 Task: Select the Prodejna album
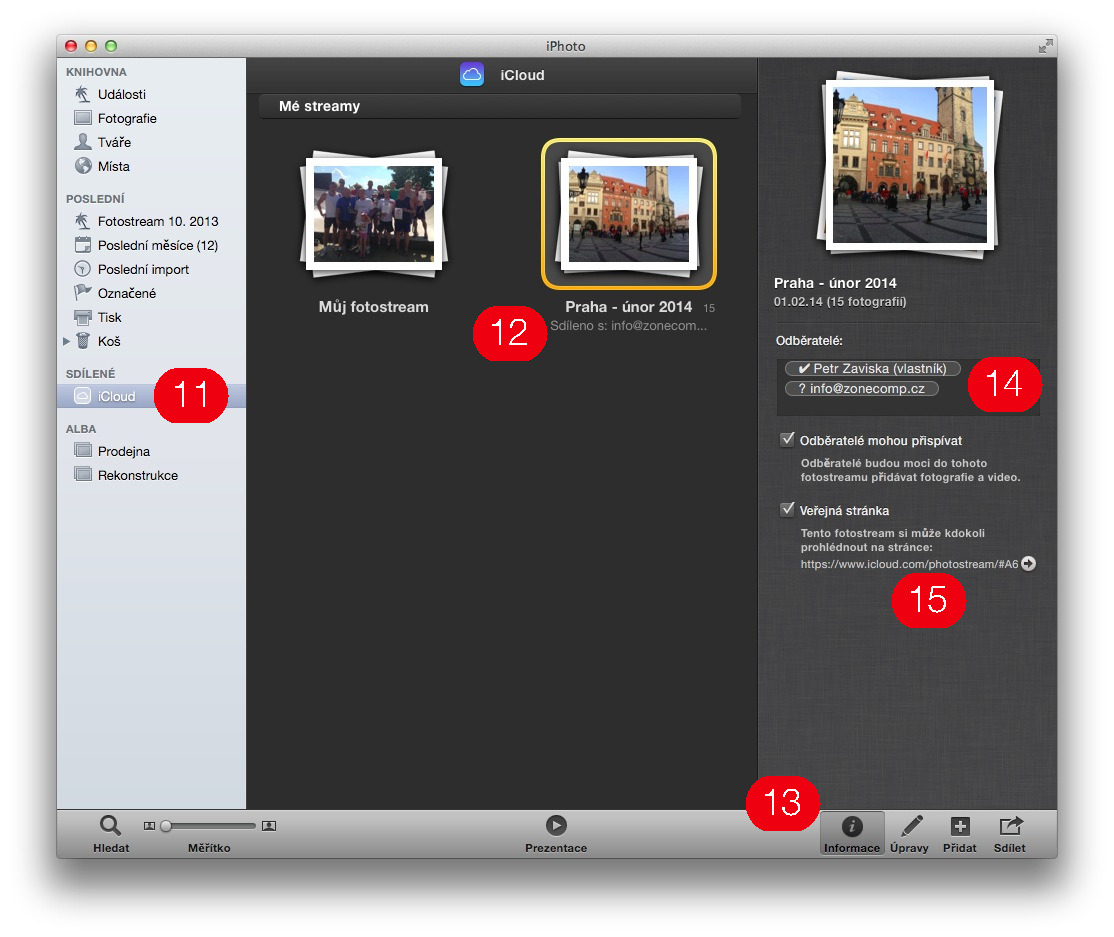(x=123, y=451)
